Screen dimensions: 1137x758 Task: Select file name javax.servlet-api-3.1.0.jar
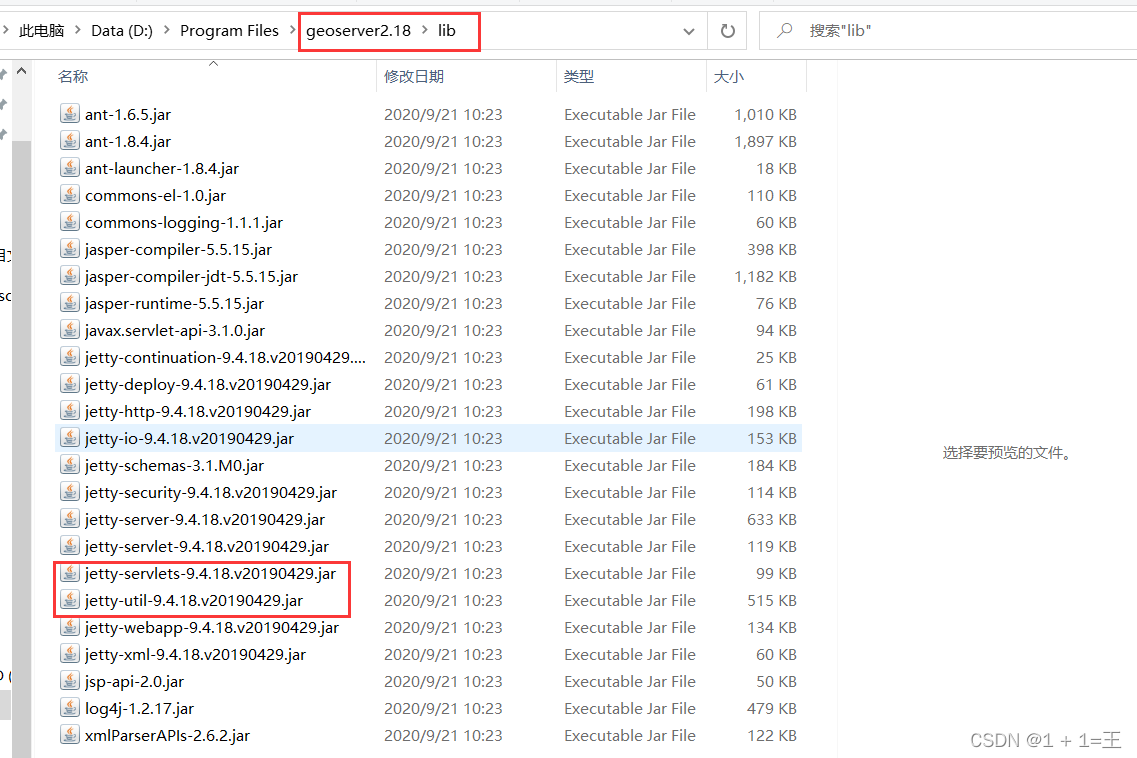[x=175, y=331]
